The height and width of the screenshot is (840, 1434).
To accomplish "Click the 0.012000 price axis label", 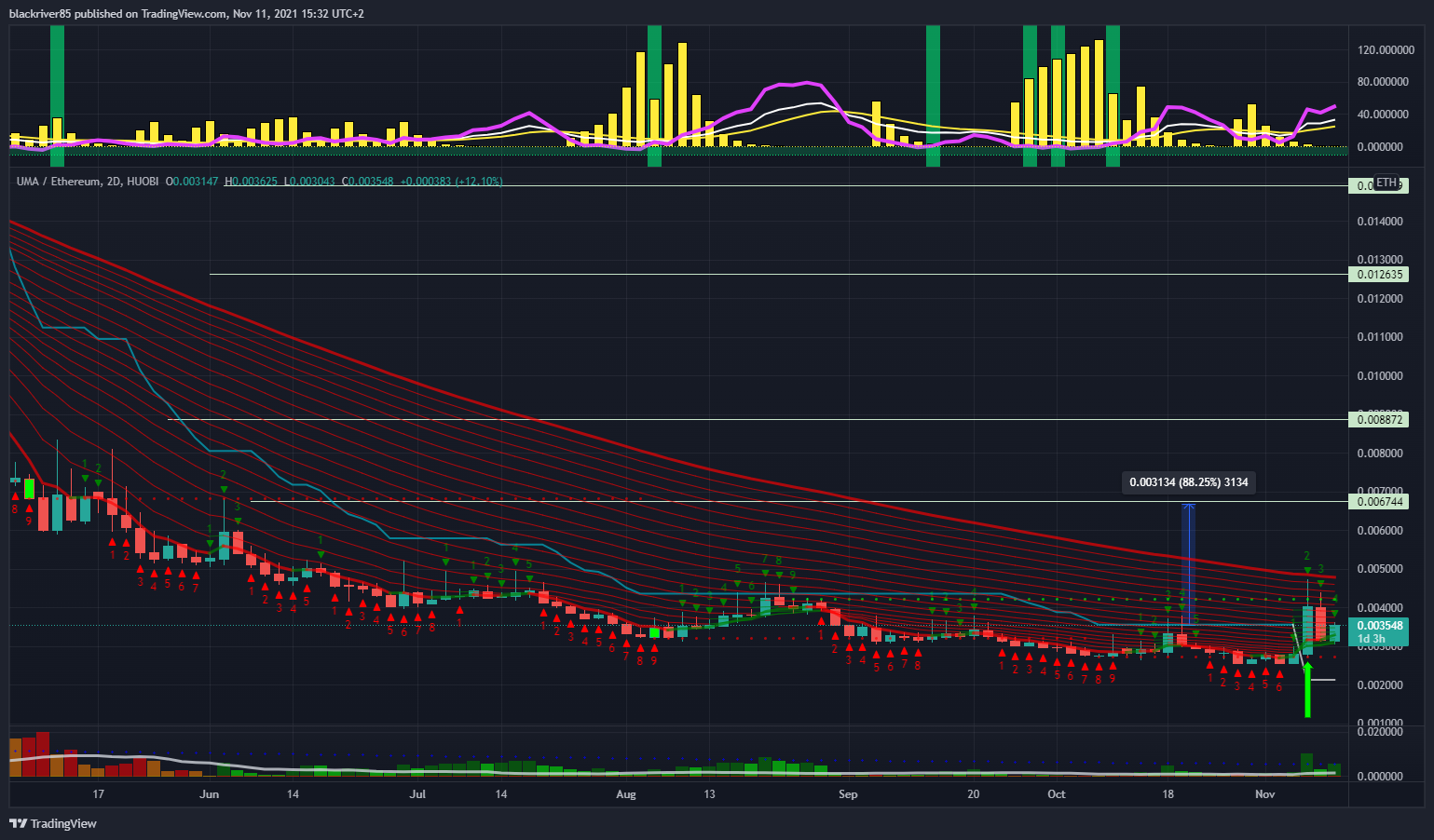I will click(x=1380, y=299).
